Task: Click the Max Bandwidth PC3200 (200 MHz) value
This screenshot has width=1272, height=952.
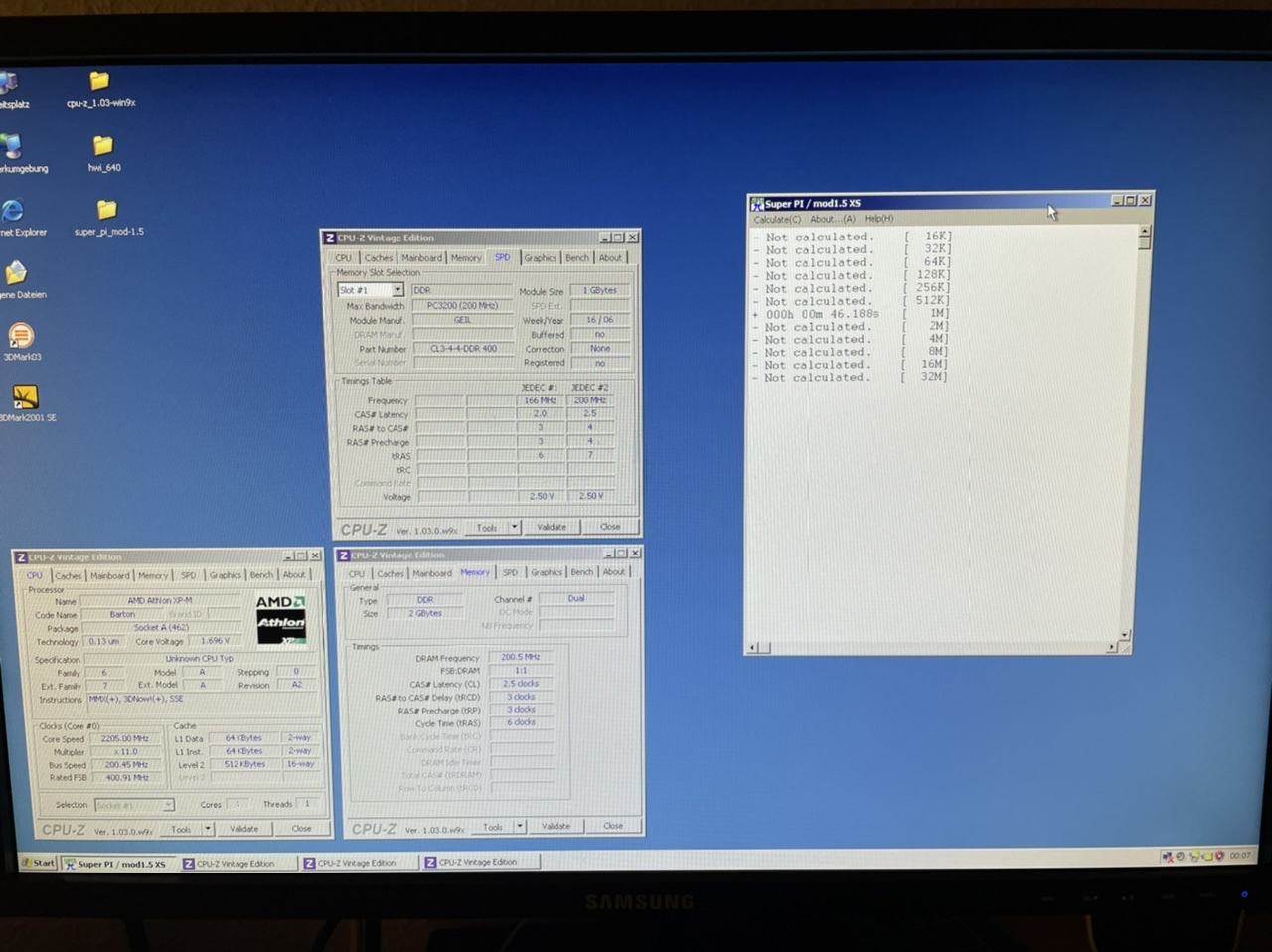Action: click(x=462, y=305)
